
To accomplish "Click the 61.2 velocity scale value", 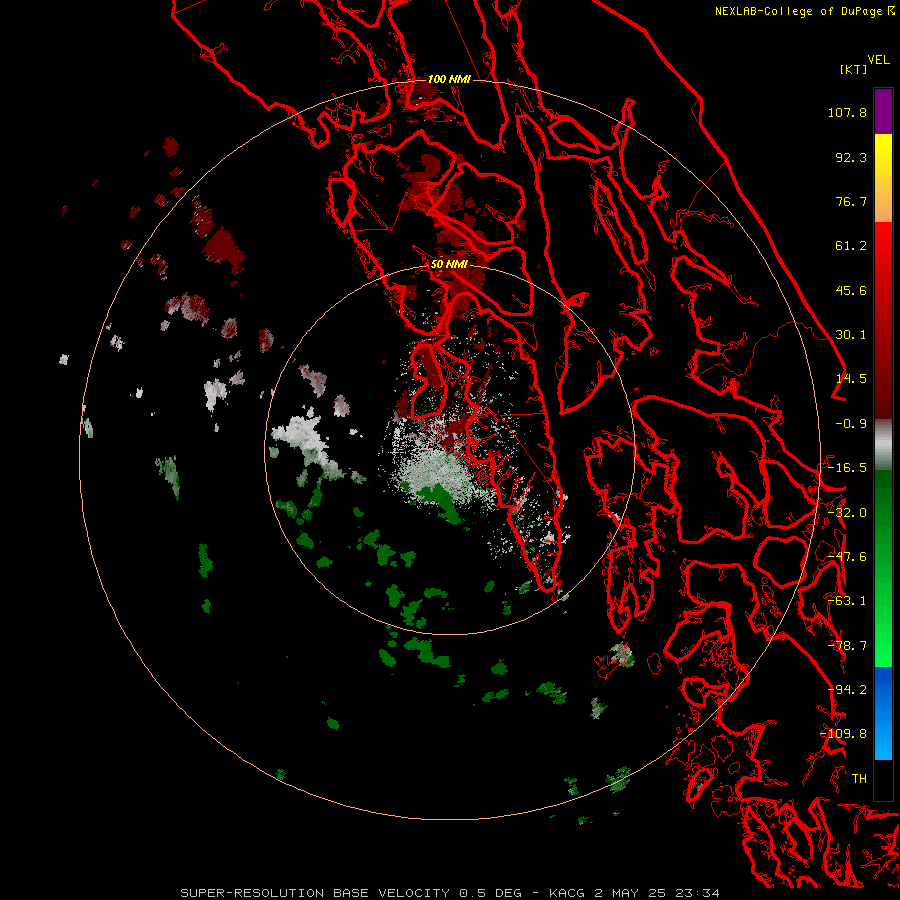I will click(851, 246).
